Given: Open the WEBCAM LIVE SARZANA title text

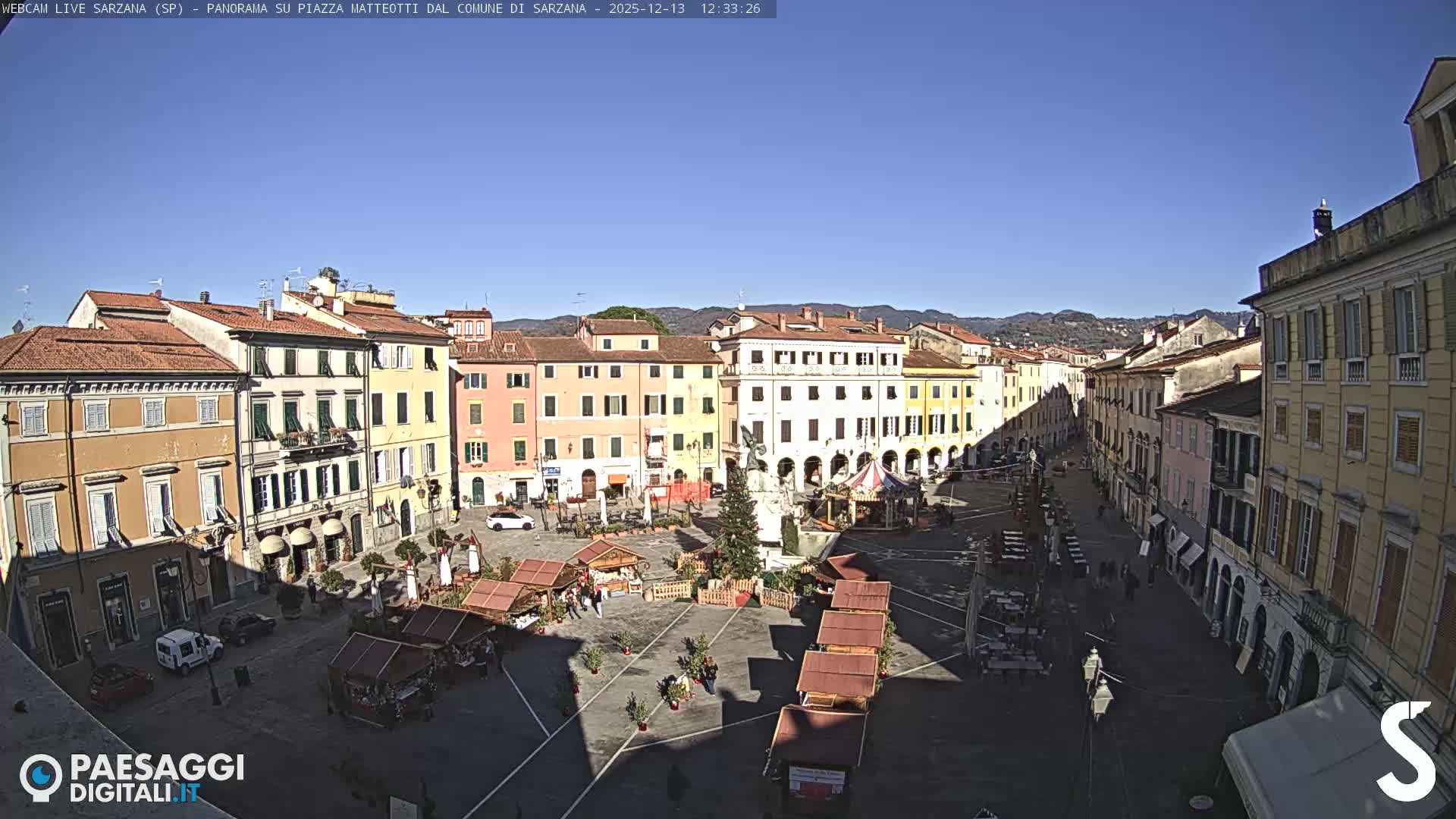Looking at the screenshot, I should pyautogui.click(x=91, y=11).
